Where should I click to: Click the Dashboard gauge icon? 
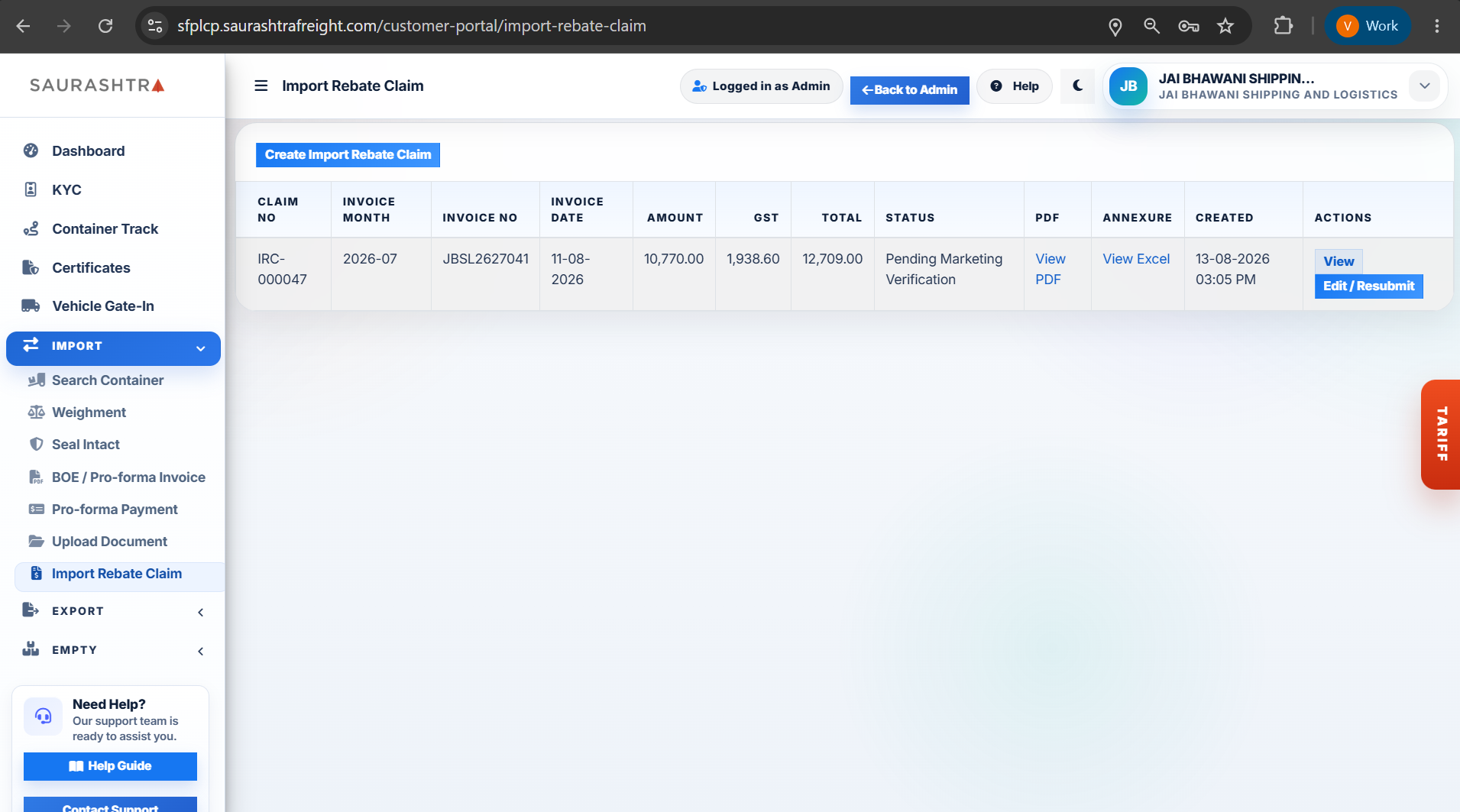pos(31,150)
